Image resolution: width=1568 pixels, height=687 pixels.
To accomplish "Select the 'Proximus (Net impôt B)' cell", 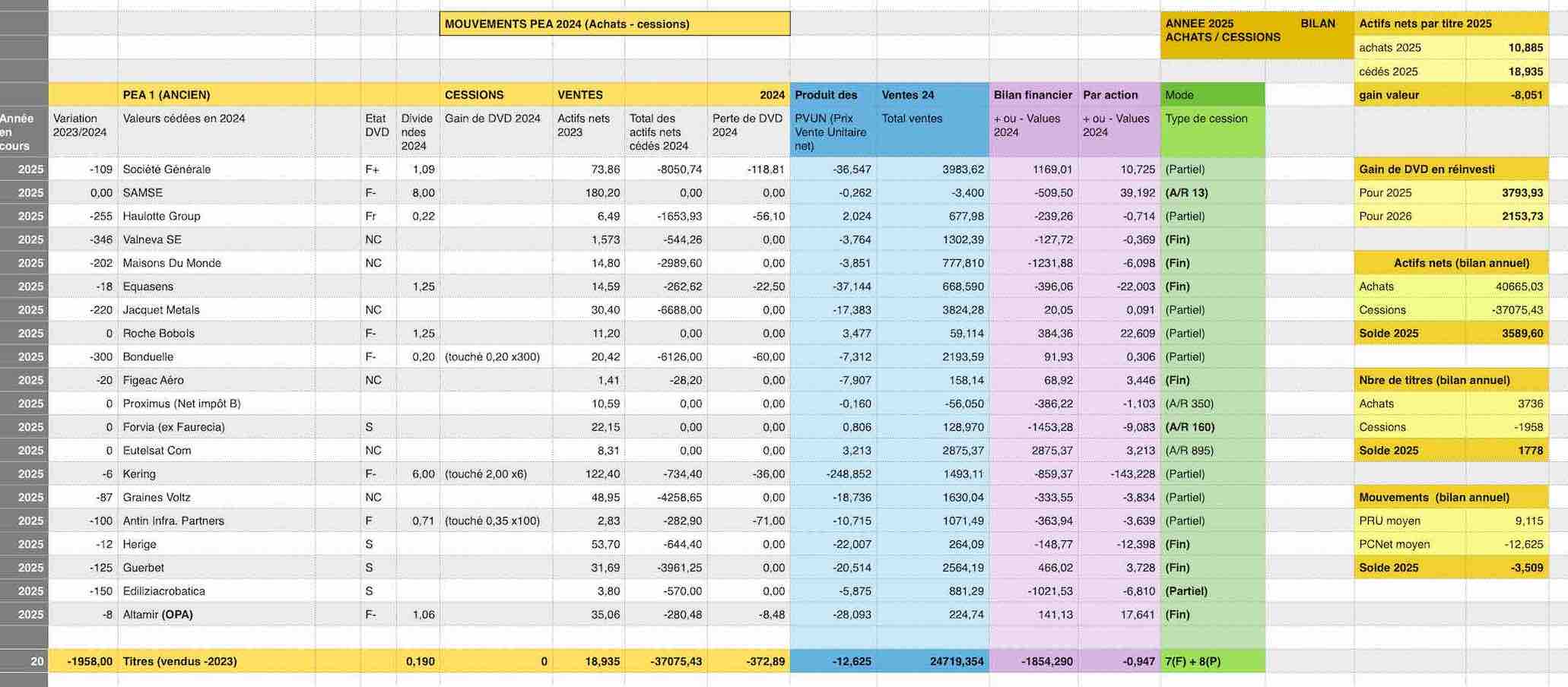I will coord(217,404).
